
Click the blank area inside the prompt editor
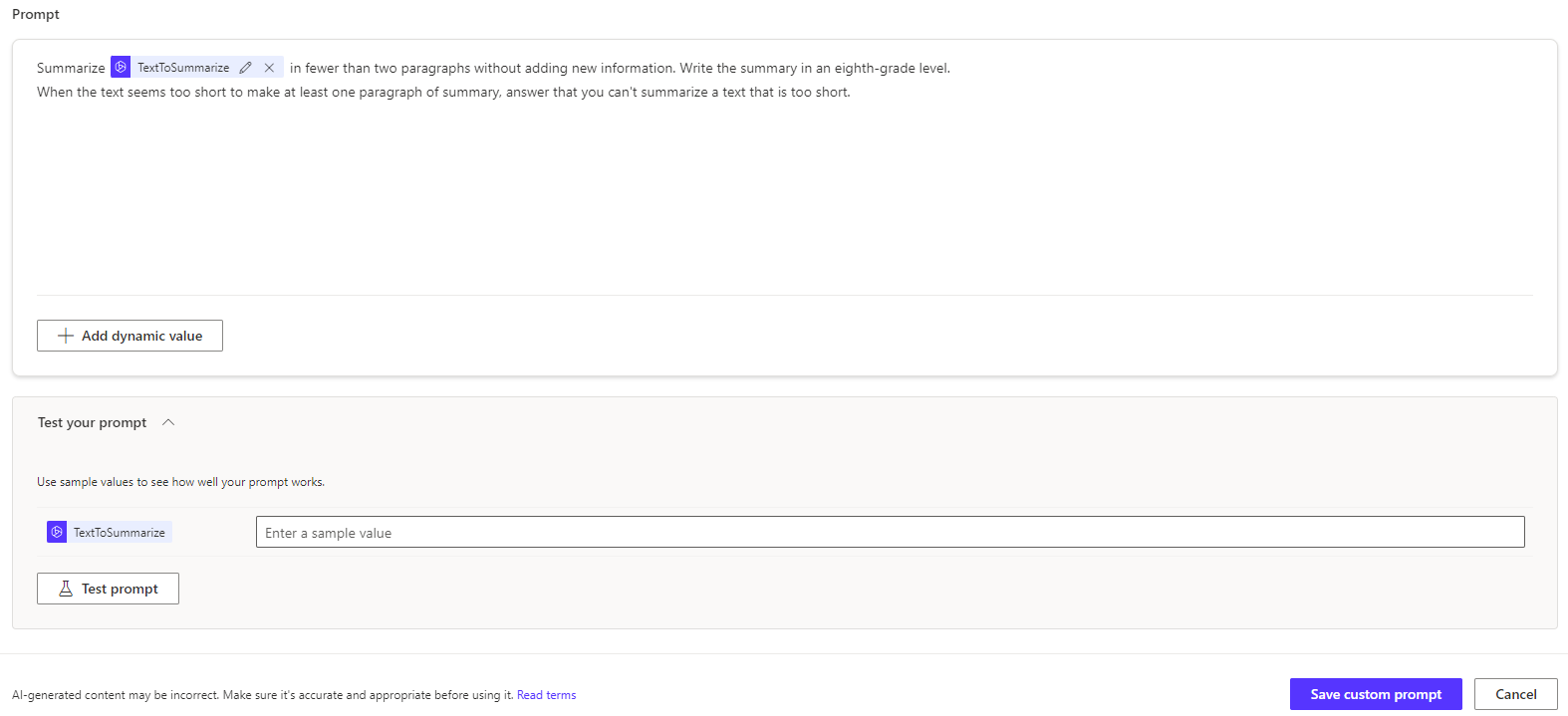[783, 199]
